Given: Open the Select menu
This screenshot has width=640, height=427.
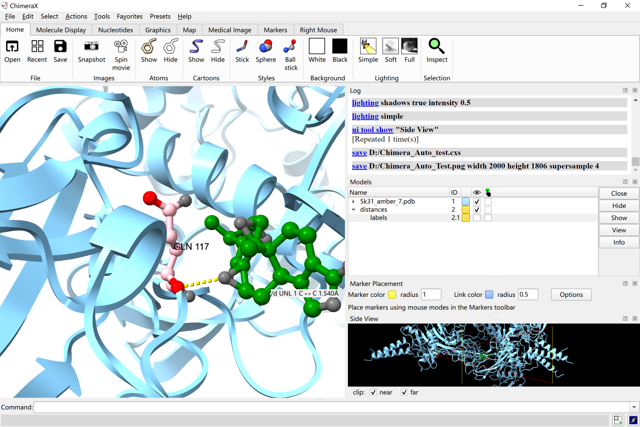Looking at the screenshot, I should coord(49,16).
